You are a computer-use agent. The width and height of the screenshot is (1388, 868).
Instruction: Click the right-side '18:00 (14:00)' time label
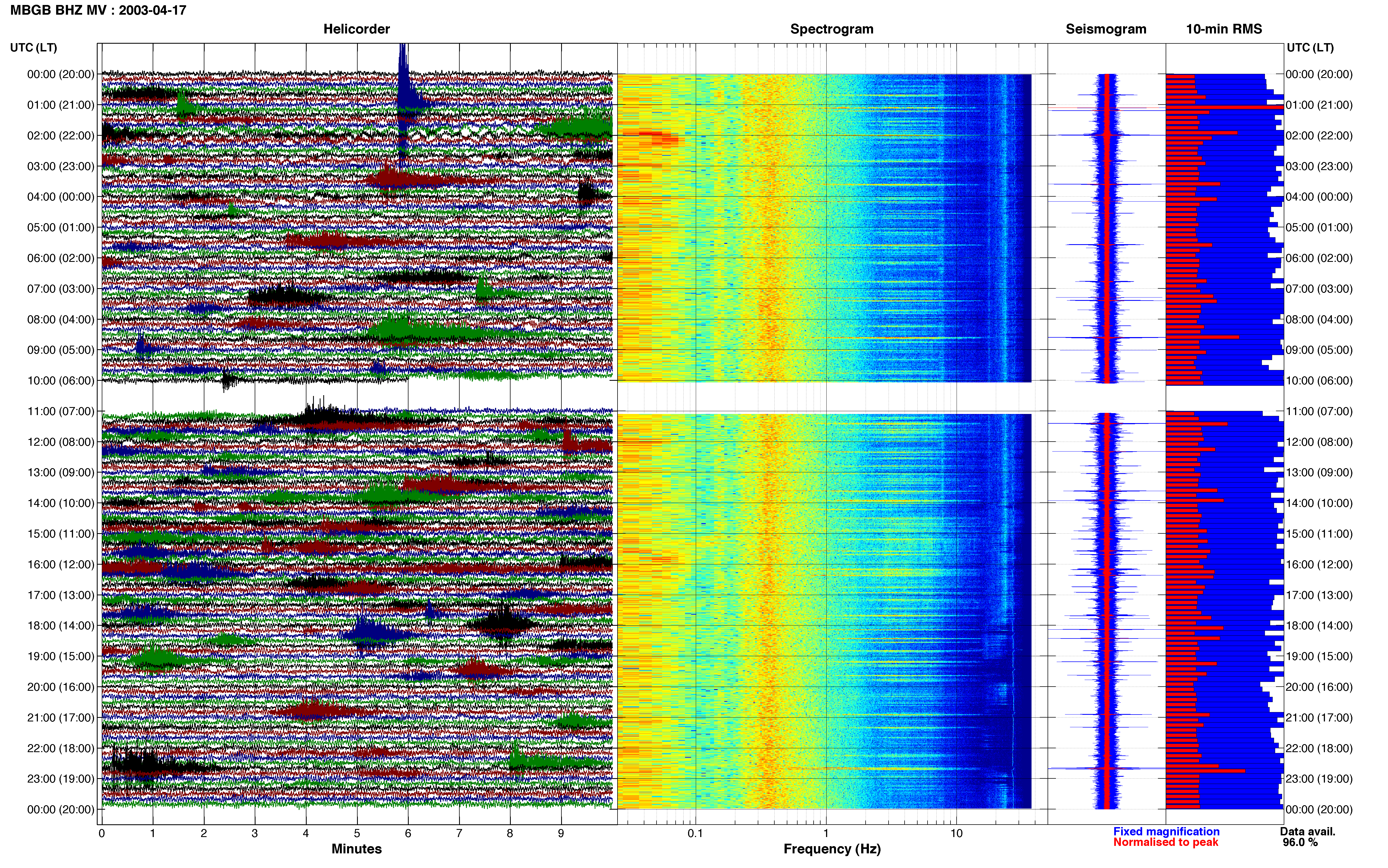(x=1319, y=625)
